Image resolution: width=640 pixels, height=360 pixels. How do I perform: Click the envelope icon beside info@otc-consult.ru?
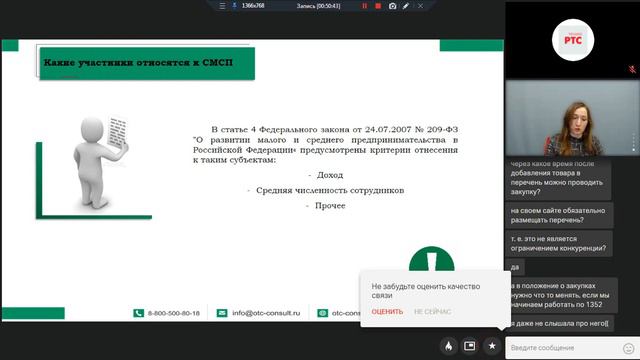coord(222,313)
